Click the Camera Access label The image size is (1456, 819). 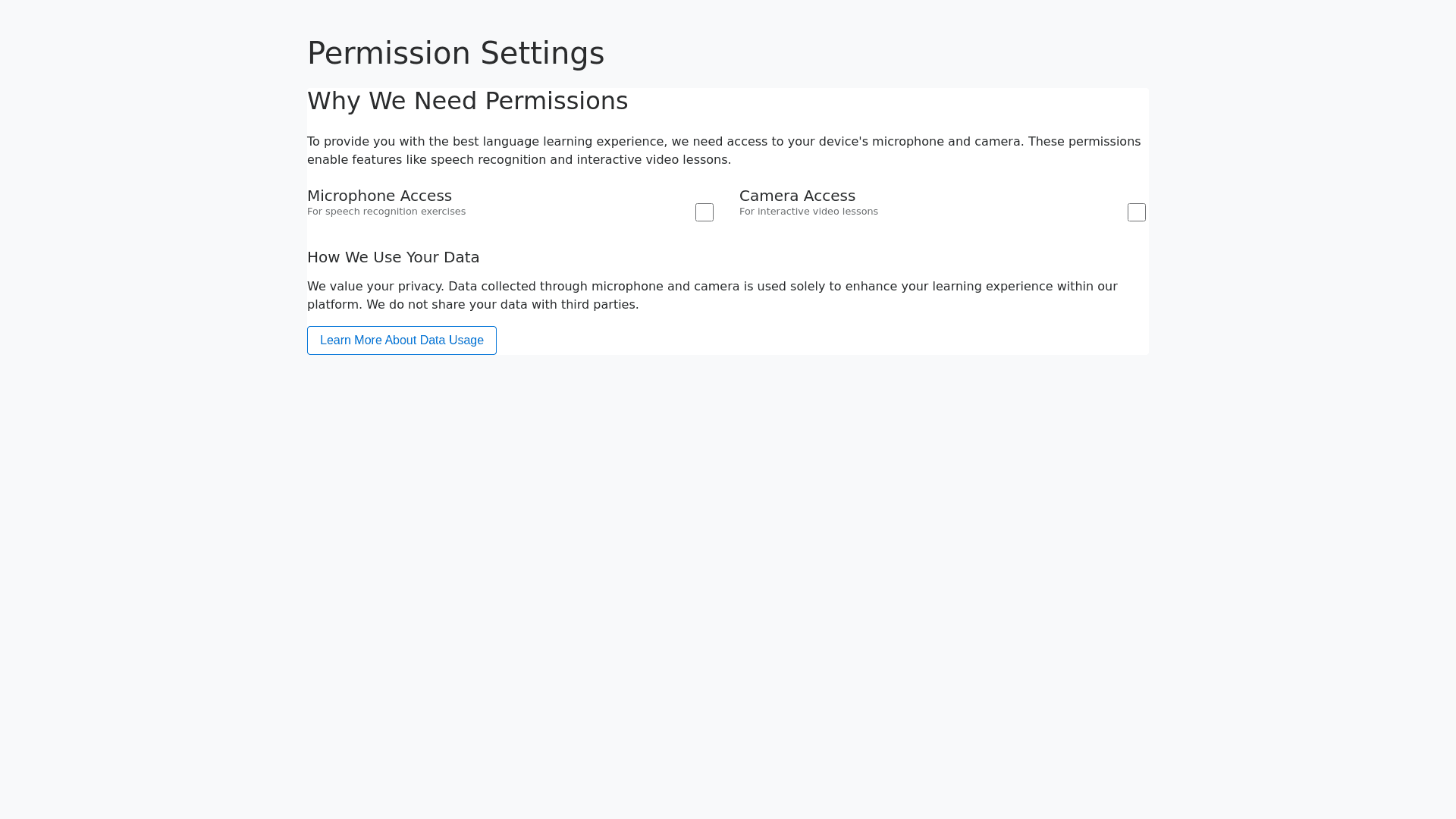coord(797,196)
